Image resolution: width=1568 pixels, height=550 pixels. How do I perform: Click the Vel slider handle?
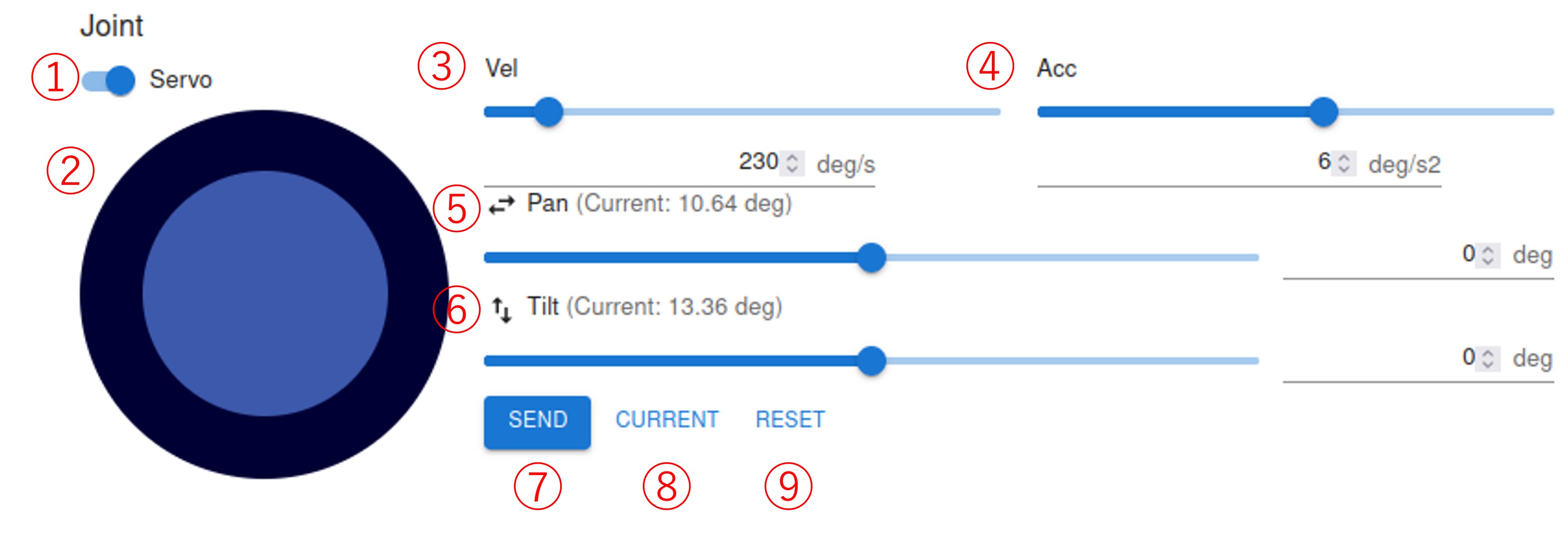point(548,112)
